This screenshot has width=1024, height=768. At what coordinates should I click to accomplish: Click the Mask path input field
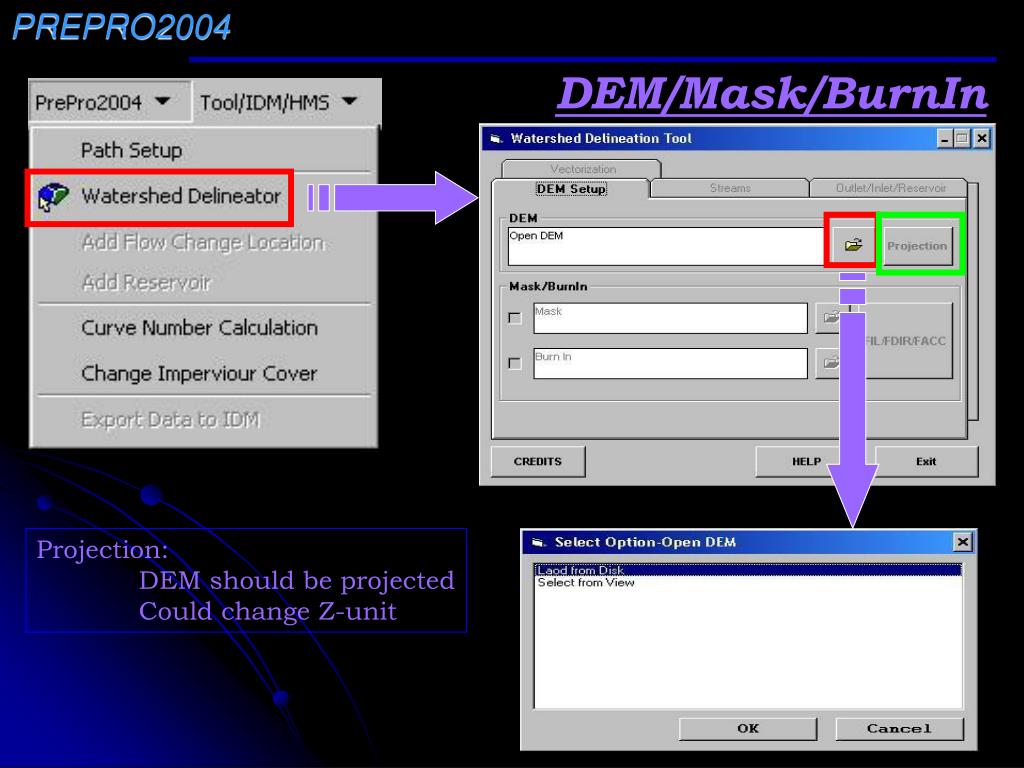[671, 318]
